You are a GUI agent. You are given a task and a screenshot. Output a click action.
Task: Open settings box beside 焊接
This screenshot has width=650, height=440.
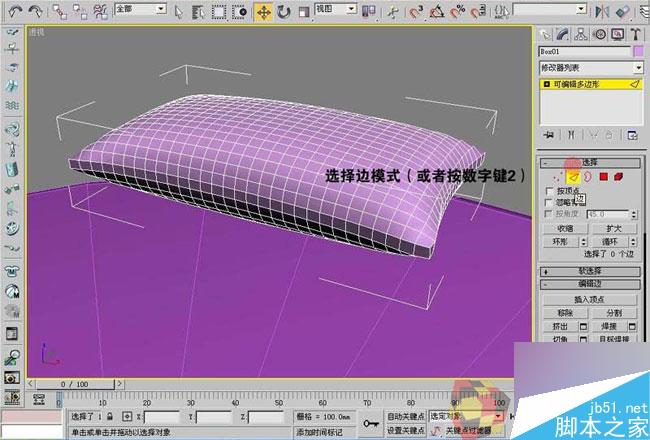632,326
